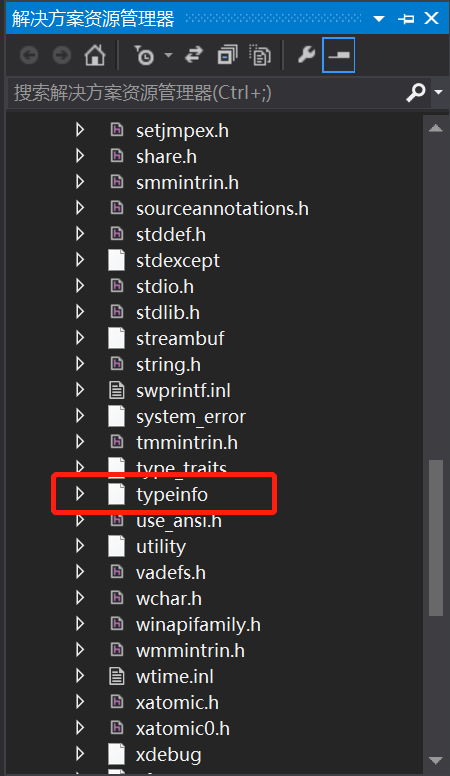The height and width of the screenshot is (776, 450).
Task: Open properties with the wrench icon
Action: click(306, 55)
